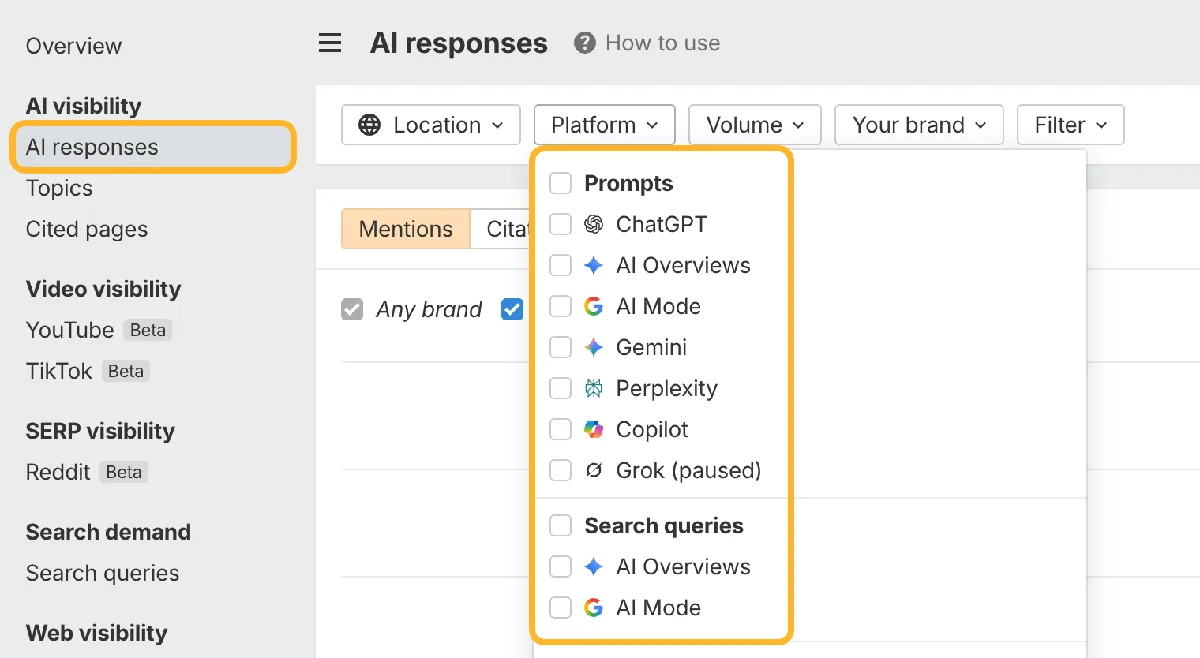The image size is (1200, 658).
Task: Open Search queries in the sidebar
Action: pos(103,573)
